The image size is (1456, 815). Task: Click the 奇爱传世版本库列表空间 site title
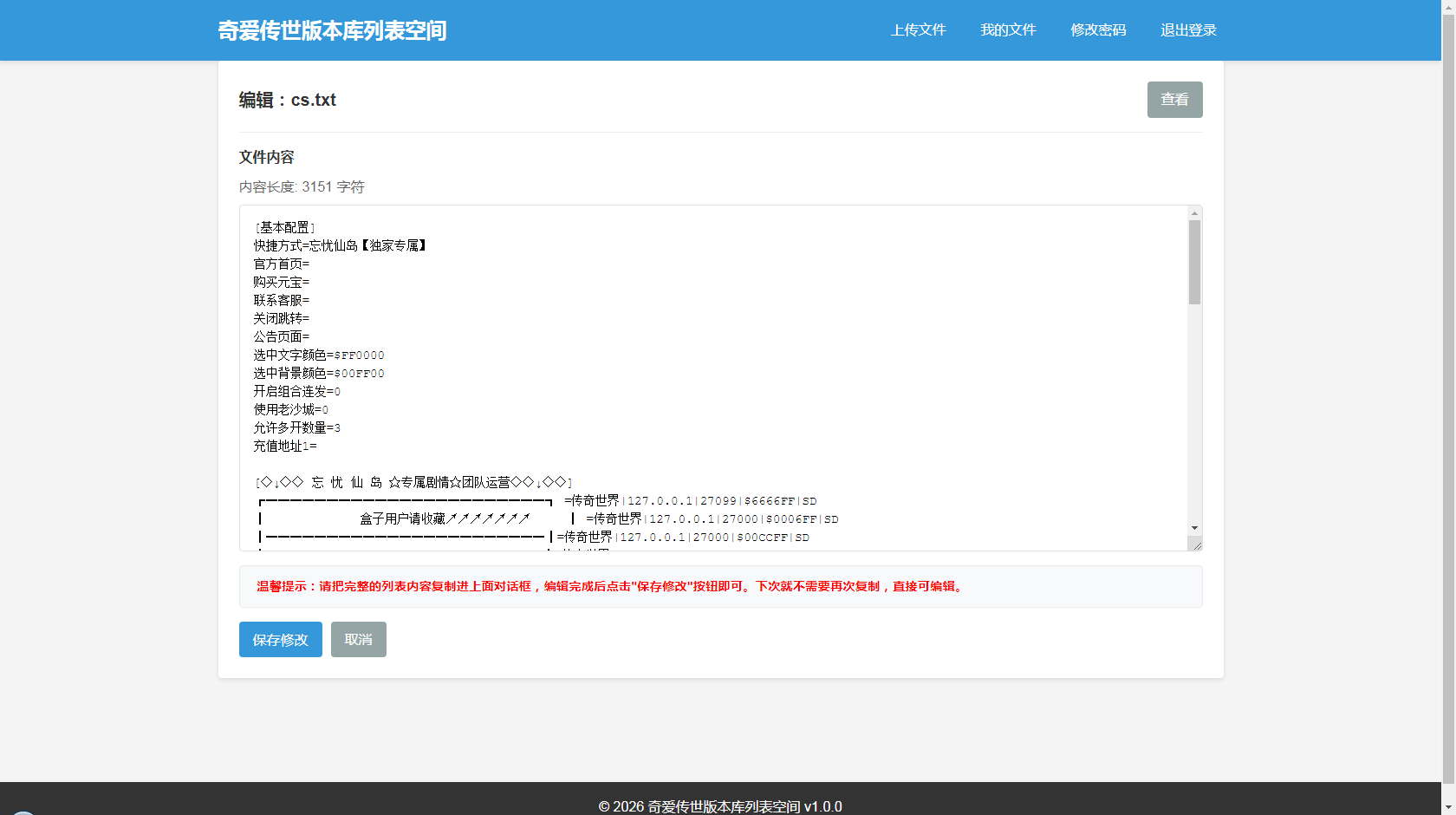click(332, 30)
